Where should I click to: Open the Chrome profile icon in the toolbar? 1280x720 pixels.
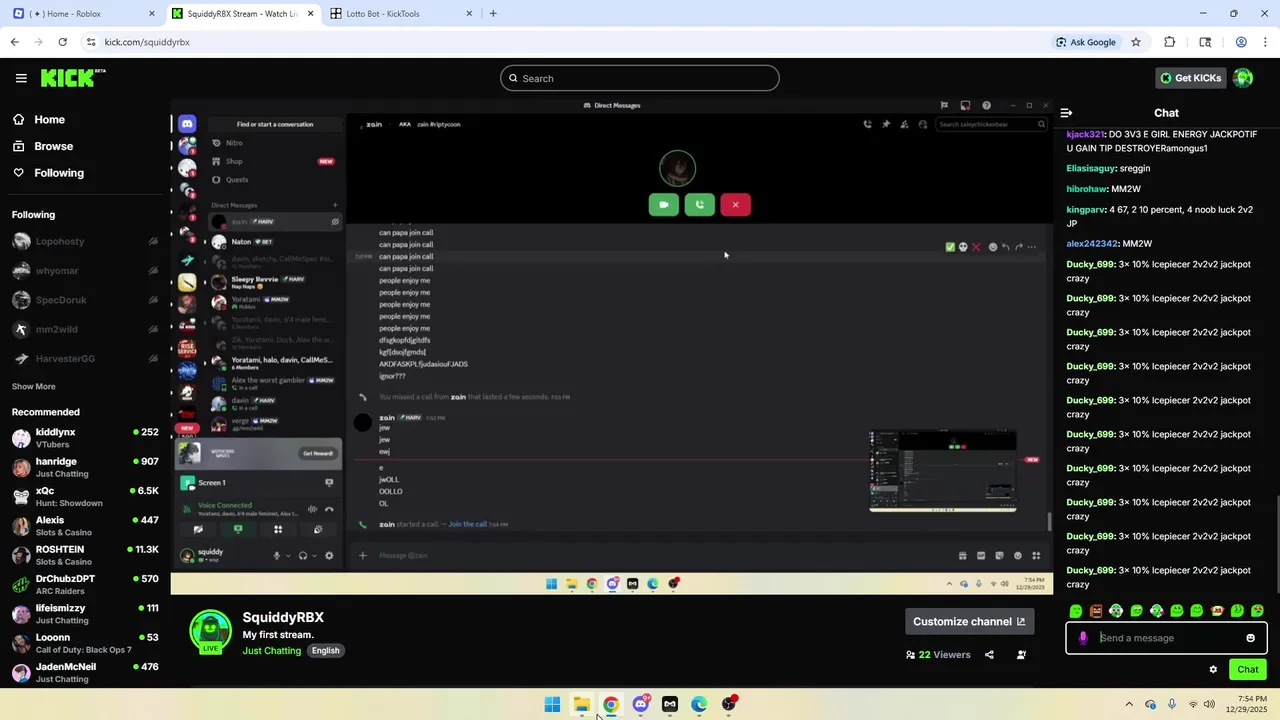(x=1241, y=42)
